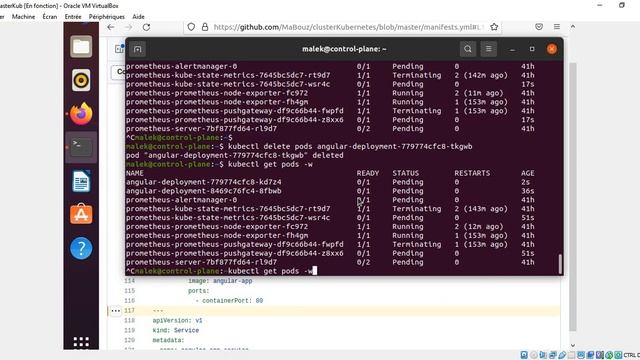640x360 pixels.
Task: Restore the VirtualBox window size
Action: tap(622, 5)
